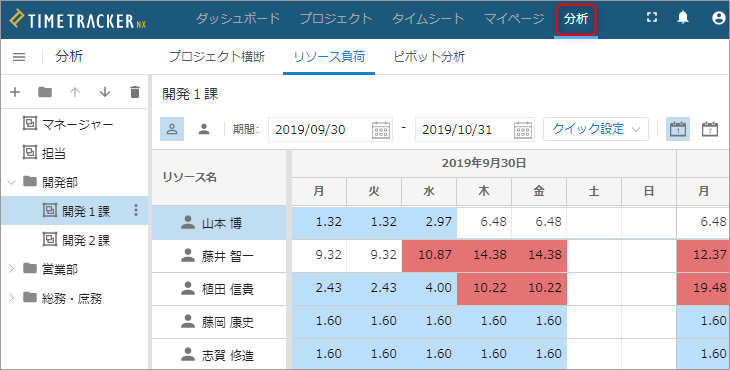Open the タイムシート menu
The height and width of the screenshot is (370, 730).
point(428,19)
